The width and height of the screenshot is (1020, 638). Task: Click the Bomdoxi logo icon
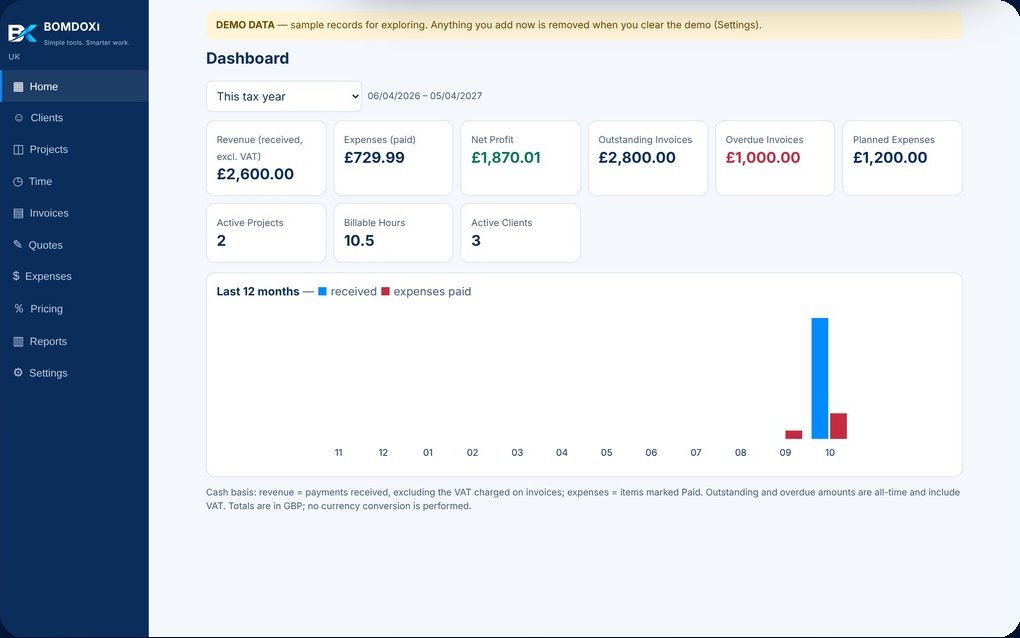(x=22, y=33)
